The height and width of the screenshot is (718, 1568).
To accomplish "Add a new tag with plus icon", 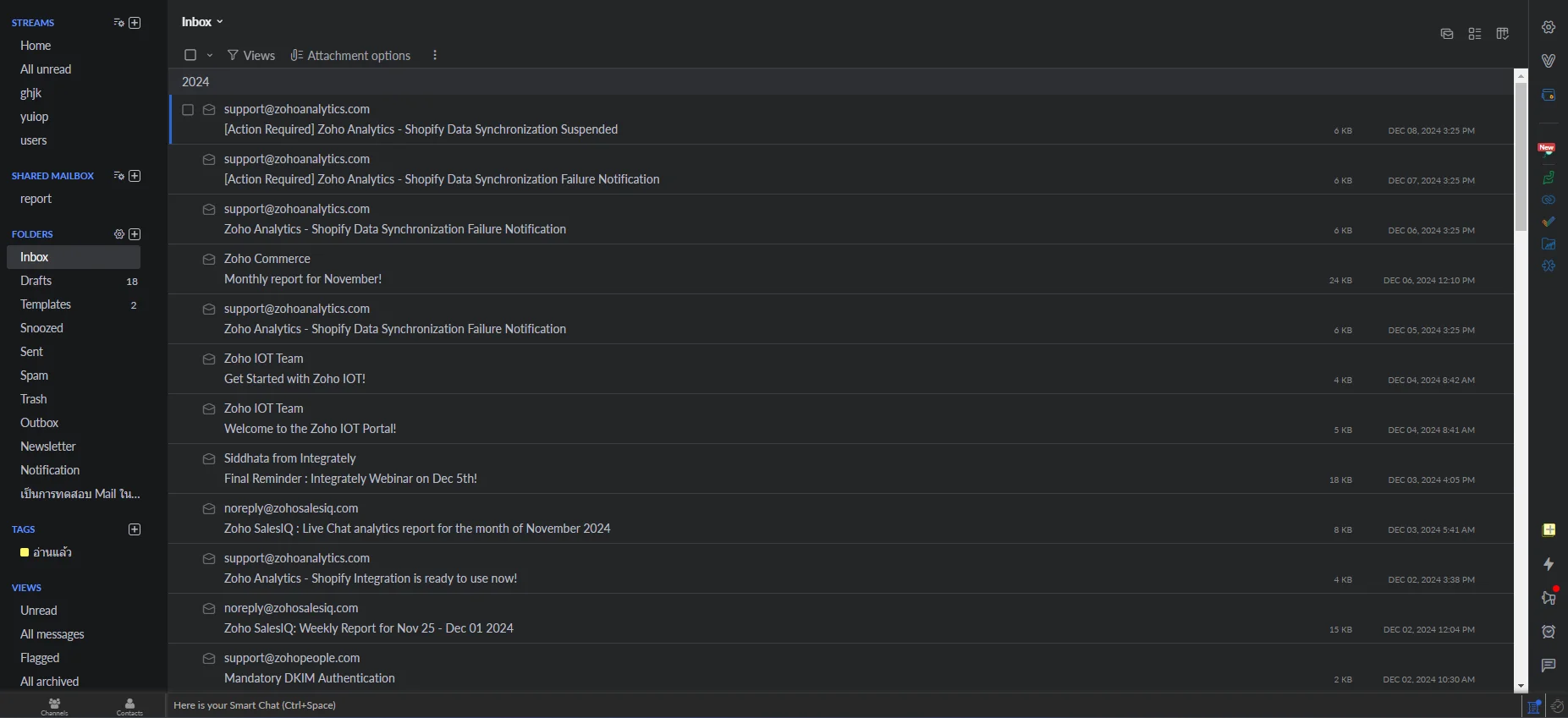I will (x=135, y=529).
